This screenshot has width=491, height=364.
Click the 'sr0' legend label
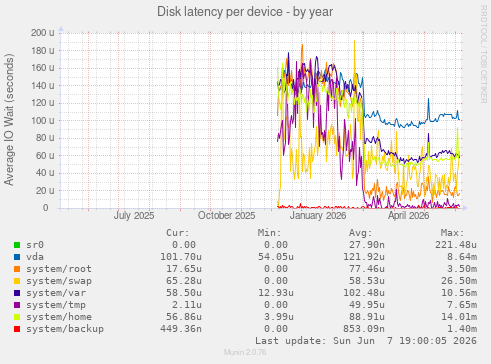35,245
